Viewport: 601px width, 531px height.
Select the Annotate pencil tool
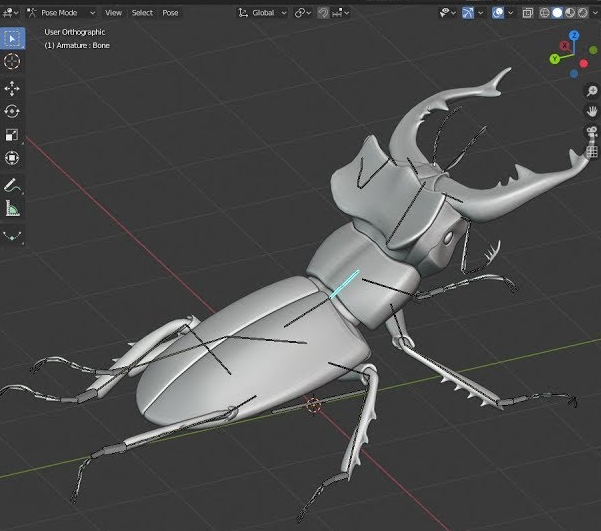pos(12,186)
